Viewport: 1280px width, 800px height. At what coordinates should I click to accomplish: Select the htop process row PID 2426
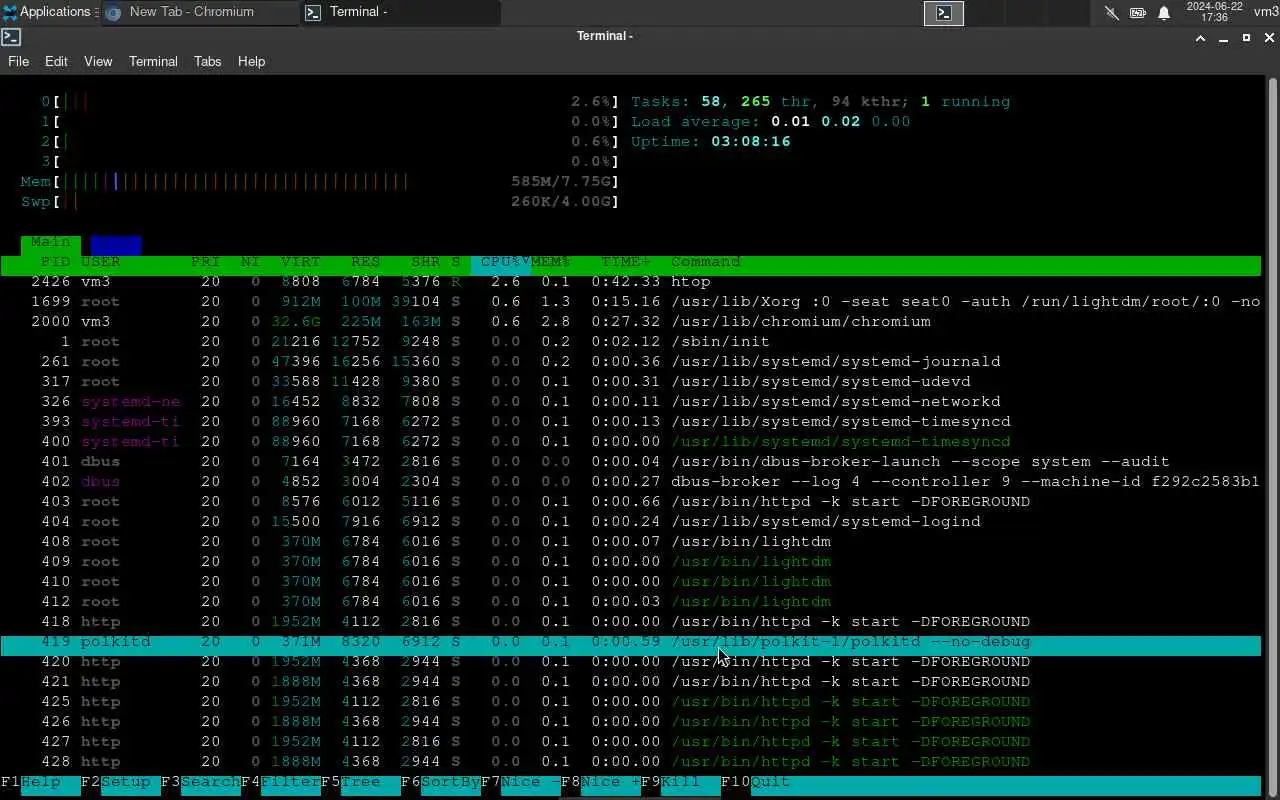point(630,282)
